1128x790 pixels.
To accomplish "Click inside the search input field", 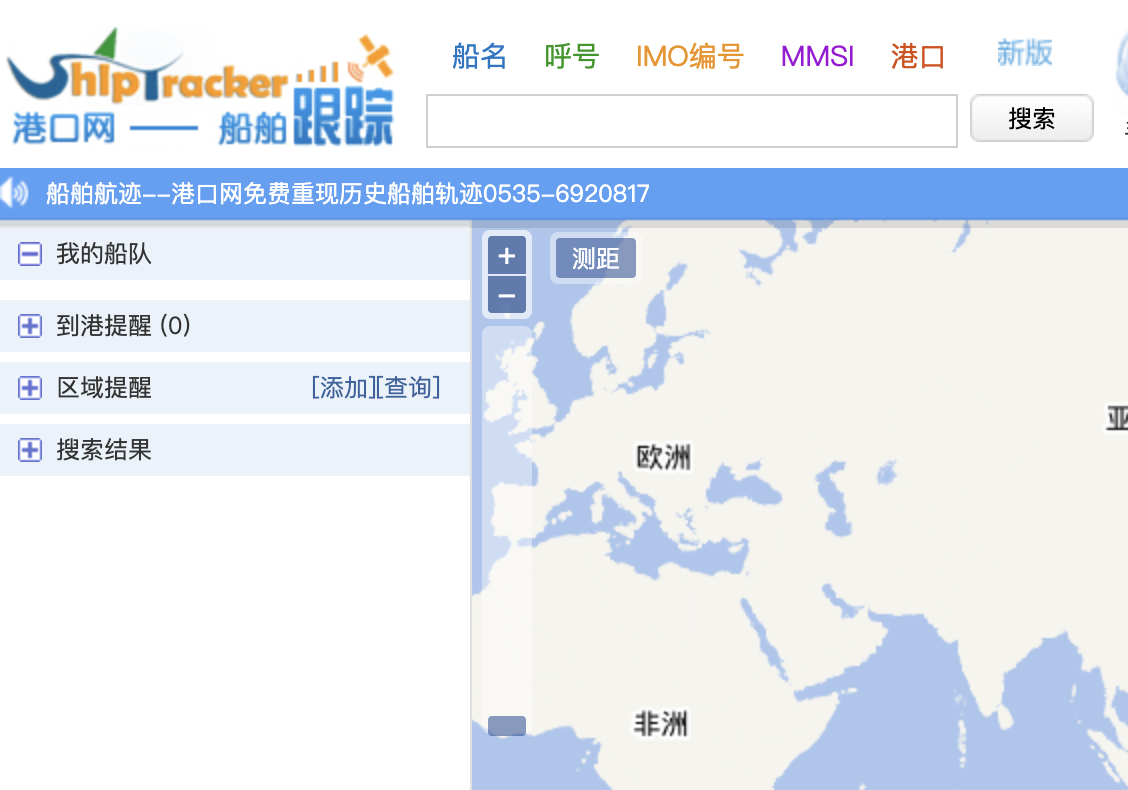I will coord(692,120).
